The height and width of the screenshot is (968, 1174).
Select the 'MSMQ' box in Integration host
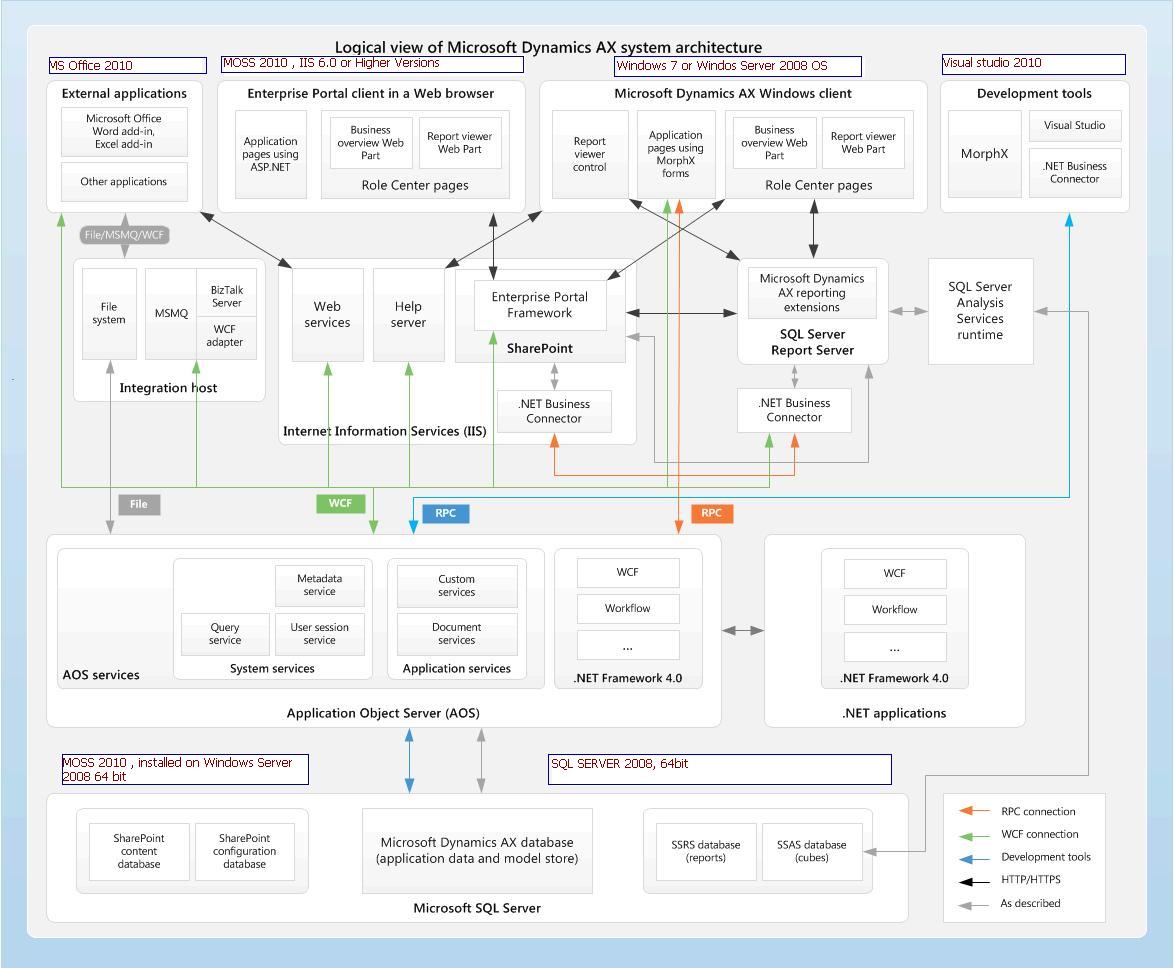[x=171, y=314]
